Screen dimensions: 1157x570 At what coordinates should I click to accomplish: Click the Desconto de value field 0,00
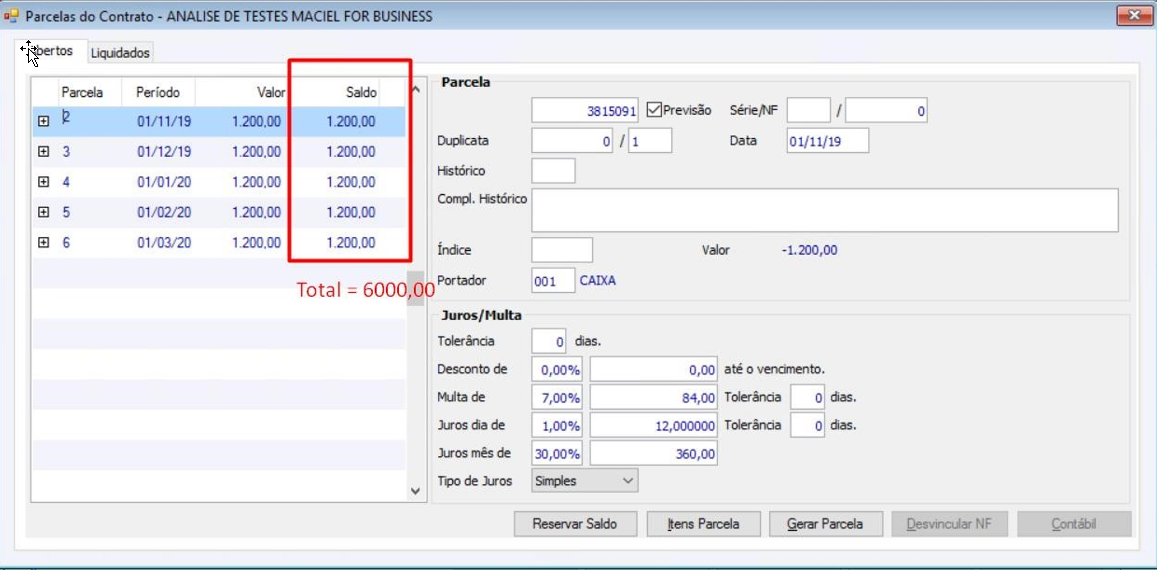[x=654, y=368]
